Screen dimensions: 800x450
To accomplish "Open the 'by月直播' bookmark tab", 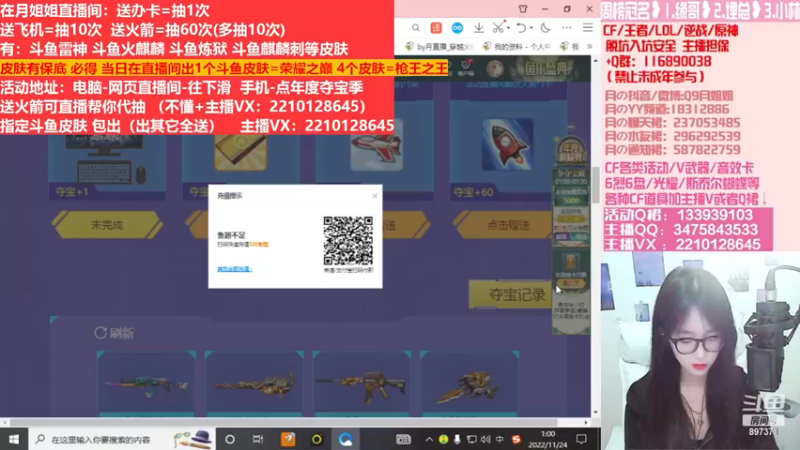I will 438,46.
